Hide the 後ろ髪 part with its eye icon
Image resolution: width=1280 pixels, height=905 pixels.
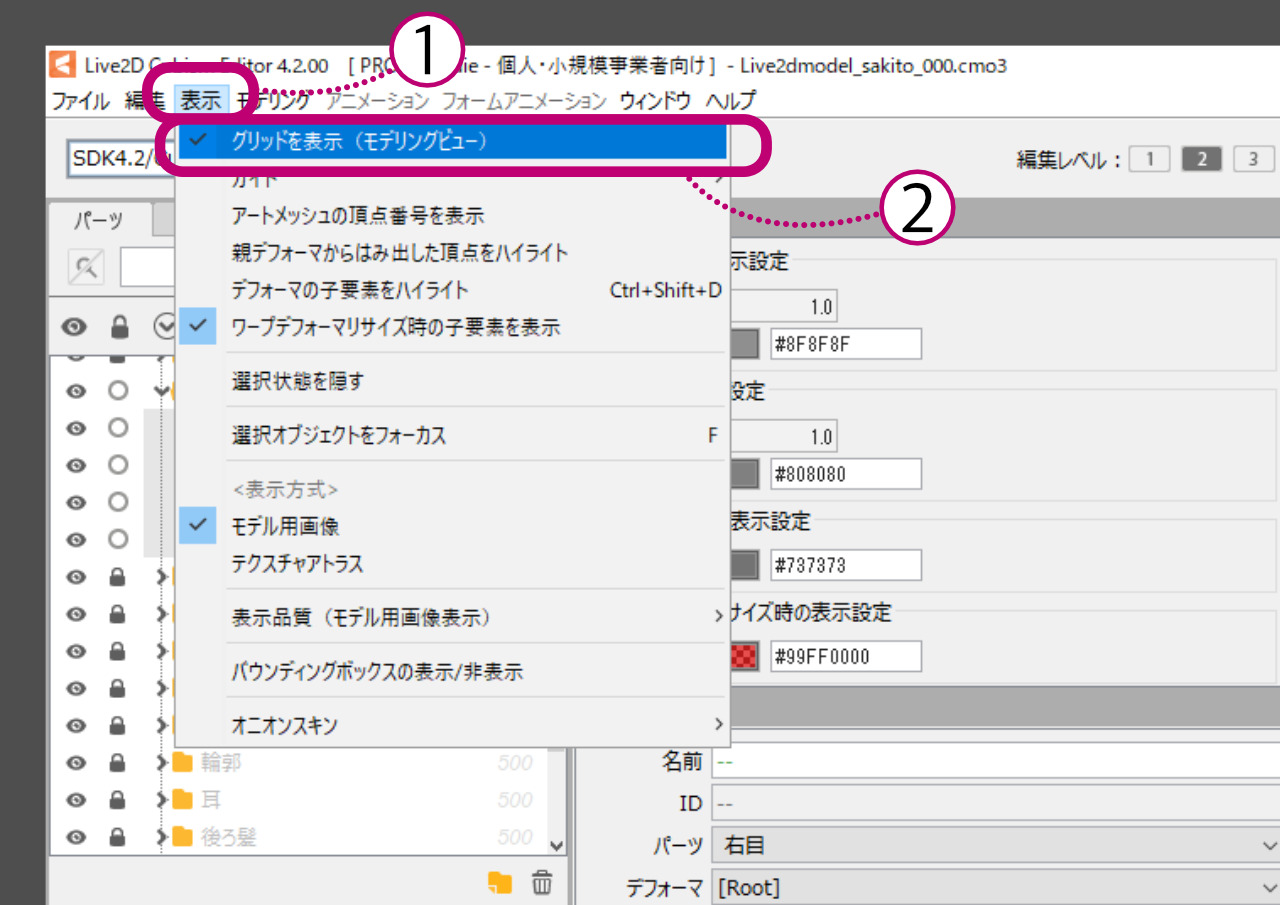[75, 837]
